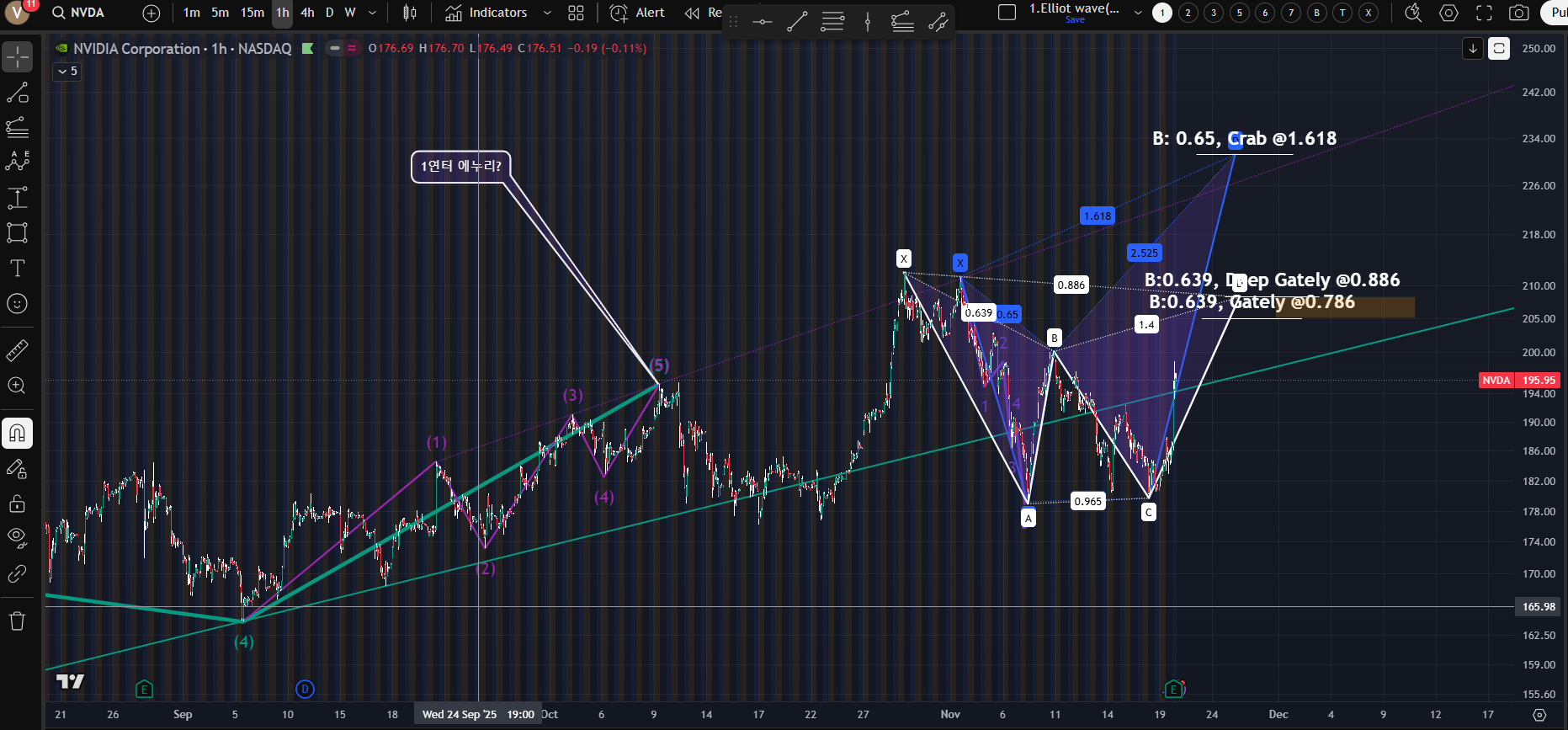Expand the timeframe interval dropdown

click(x=372, y=13)
